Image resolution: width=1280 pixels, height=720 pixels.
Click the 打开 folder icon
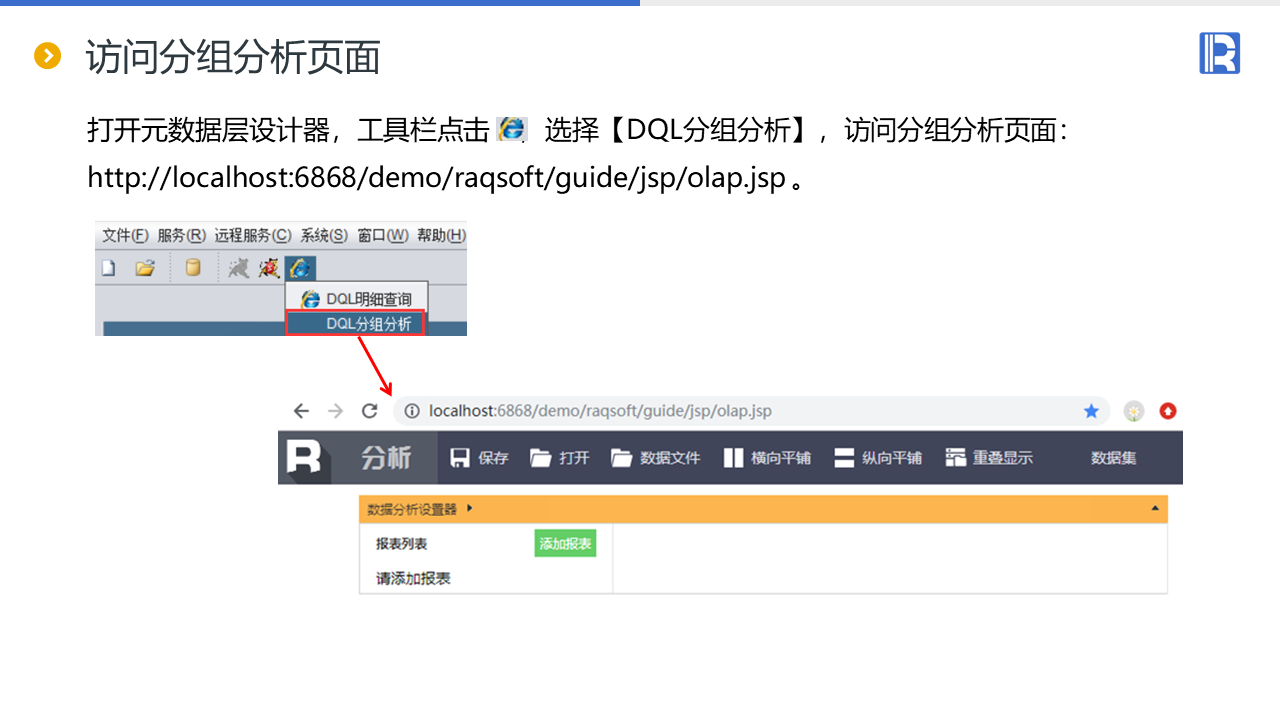click(x=541, y=458)
